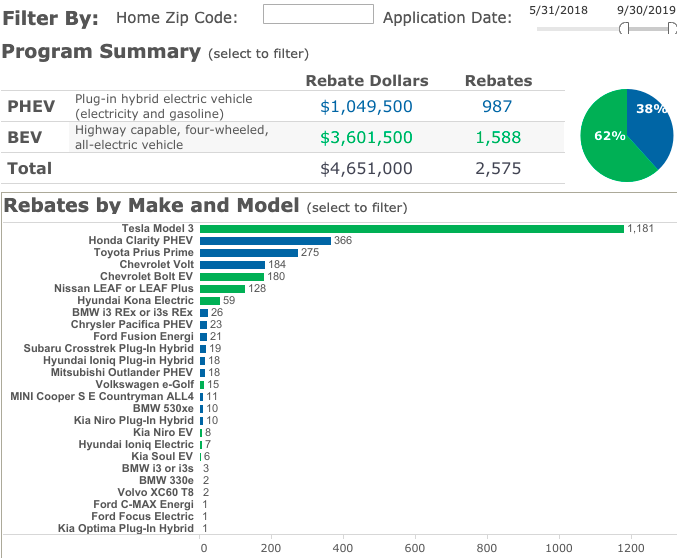Click the MINI Cooper S E Countryman ALL4 label
Viewport: 677px width, 558px height.
pos(102,396)
